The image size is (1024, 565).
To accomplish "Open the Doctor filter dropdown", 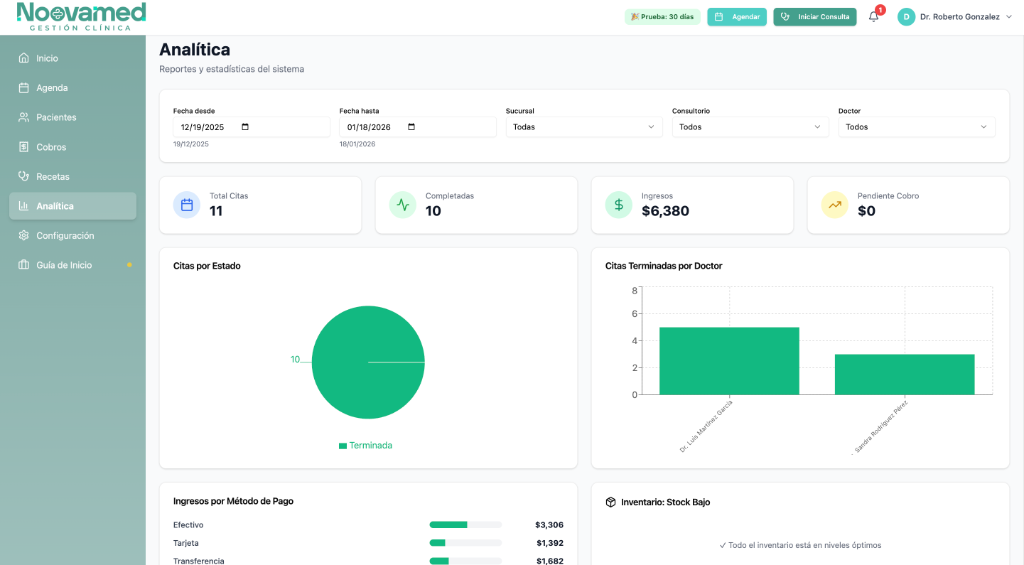I will click(x=916, y=127).
